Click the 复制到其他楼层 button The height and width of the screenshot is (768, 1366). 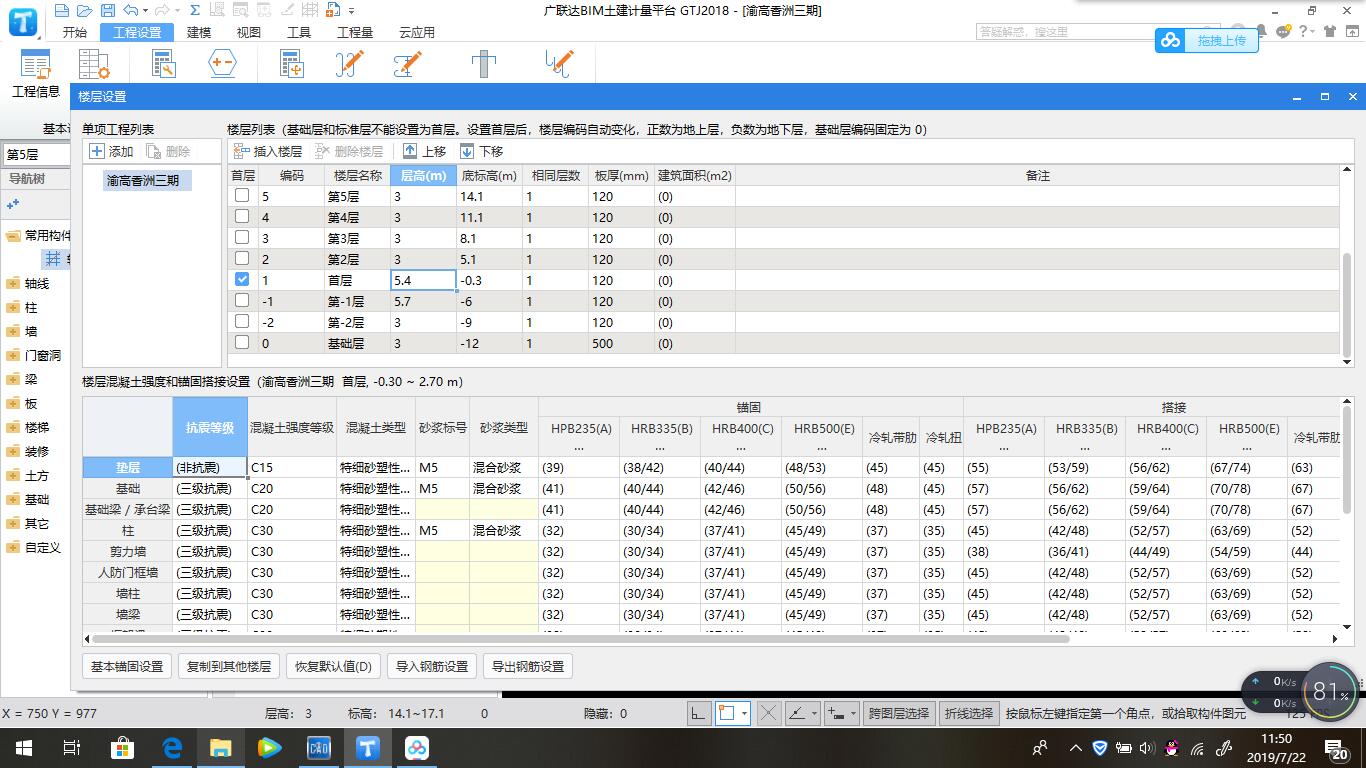click(x=229, y=667)
